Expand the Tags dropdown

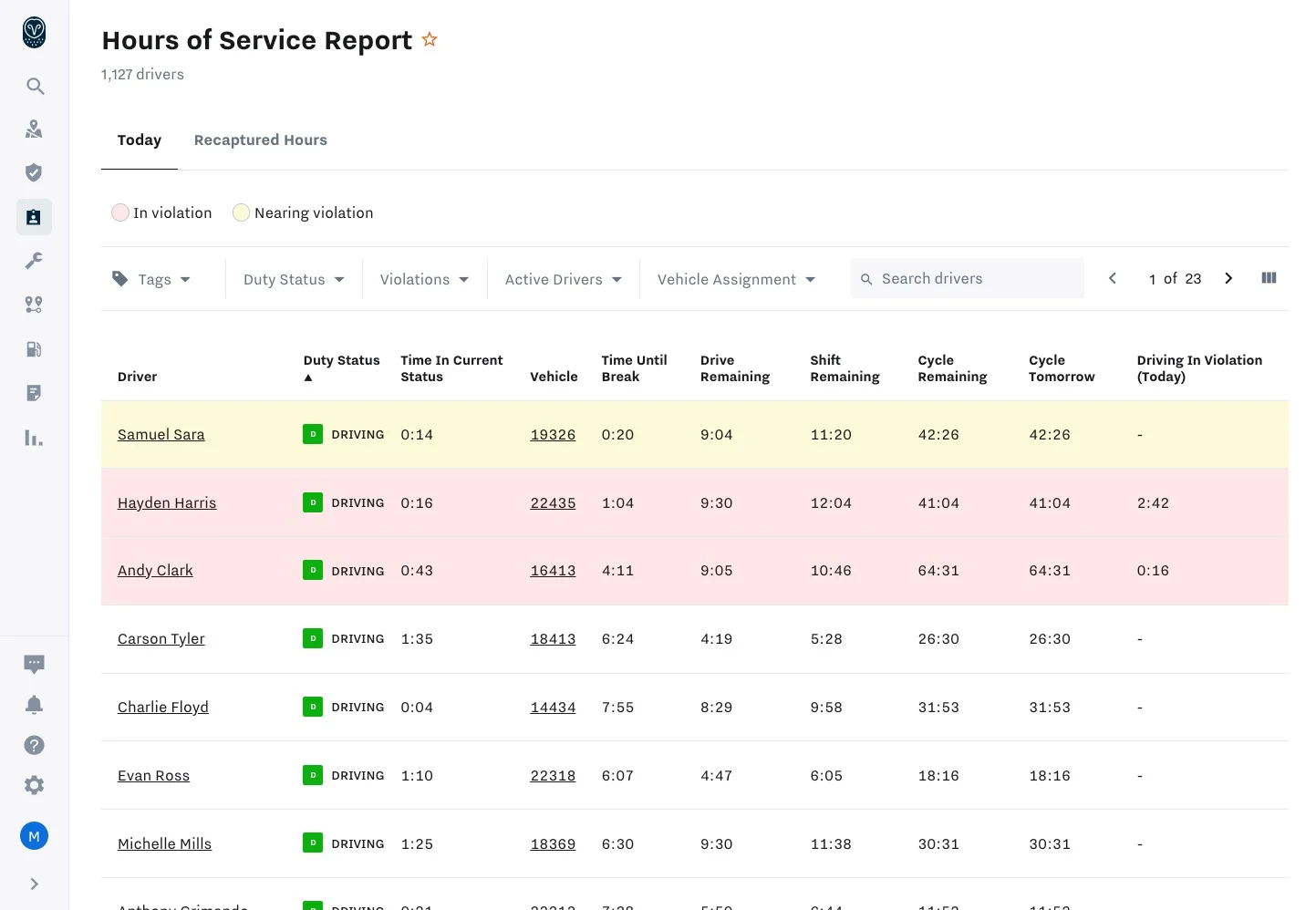click(x=152, y=279)
